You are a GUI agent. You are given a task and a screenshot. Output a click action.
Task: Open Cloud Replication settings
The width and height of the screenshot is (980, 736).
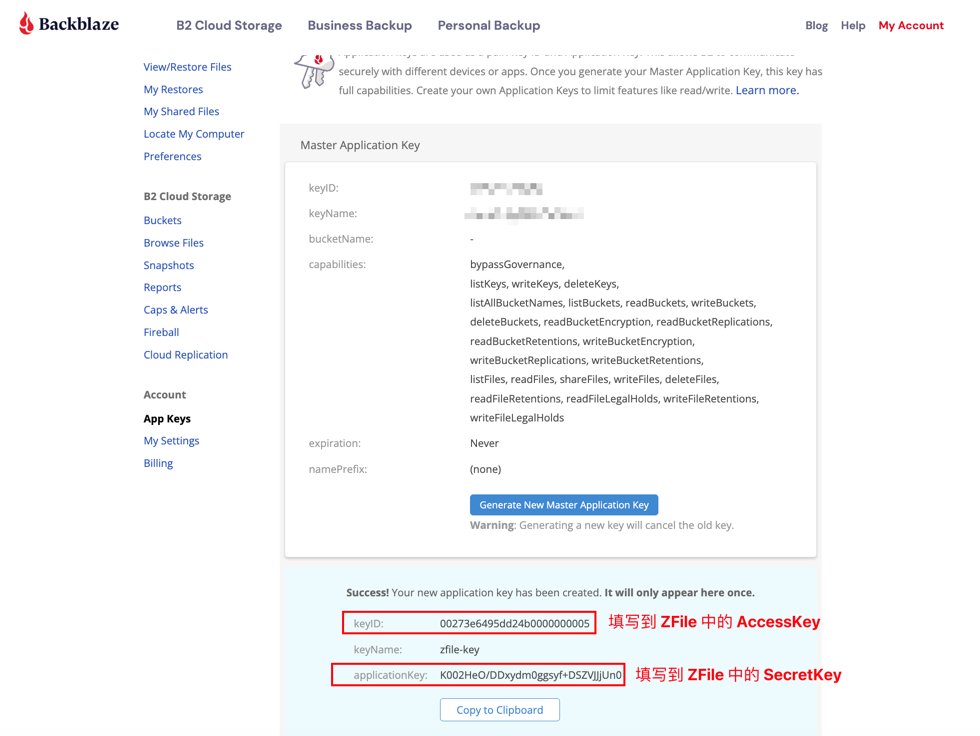[x=185, y=355]
